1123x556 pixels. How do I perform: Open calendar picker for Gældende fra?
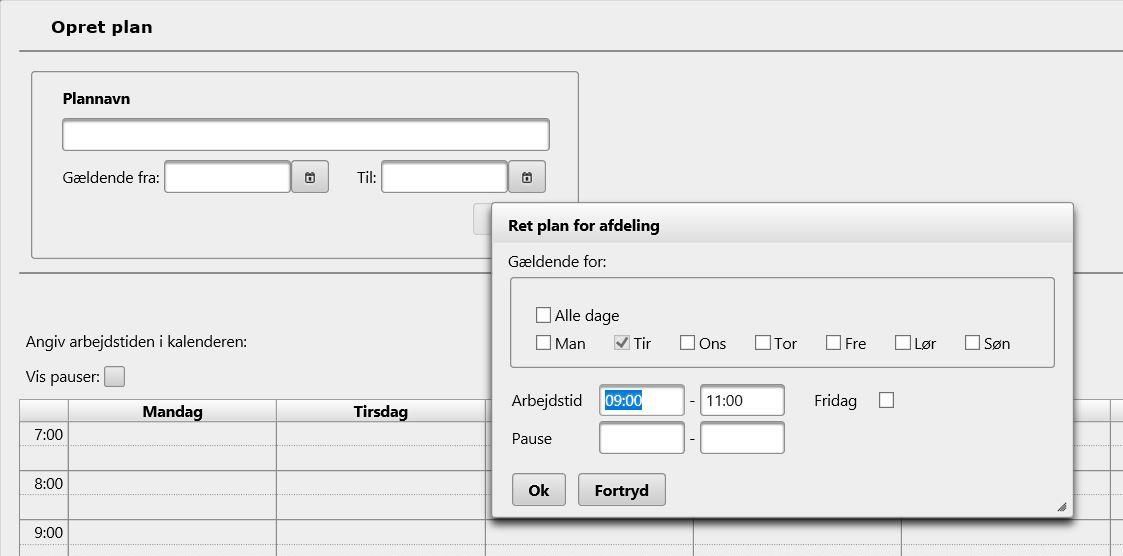pyautogui.click(x=310, y=177)
